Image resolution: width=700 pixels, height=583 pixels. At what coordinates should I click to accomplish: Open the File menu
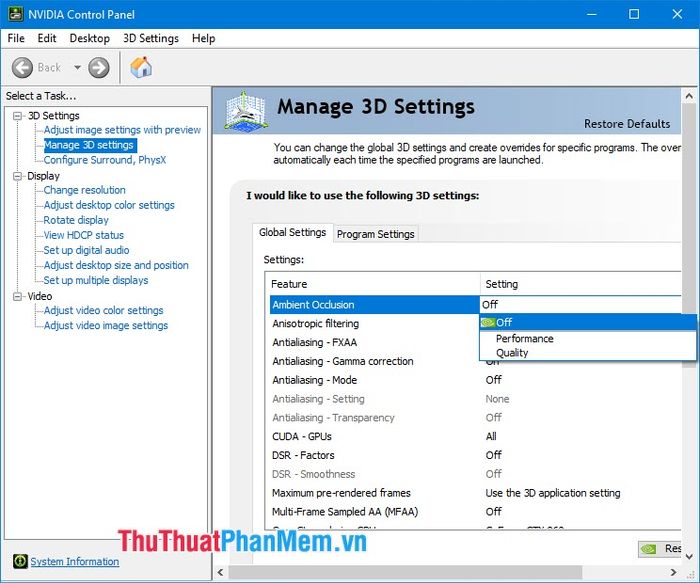16,38
